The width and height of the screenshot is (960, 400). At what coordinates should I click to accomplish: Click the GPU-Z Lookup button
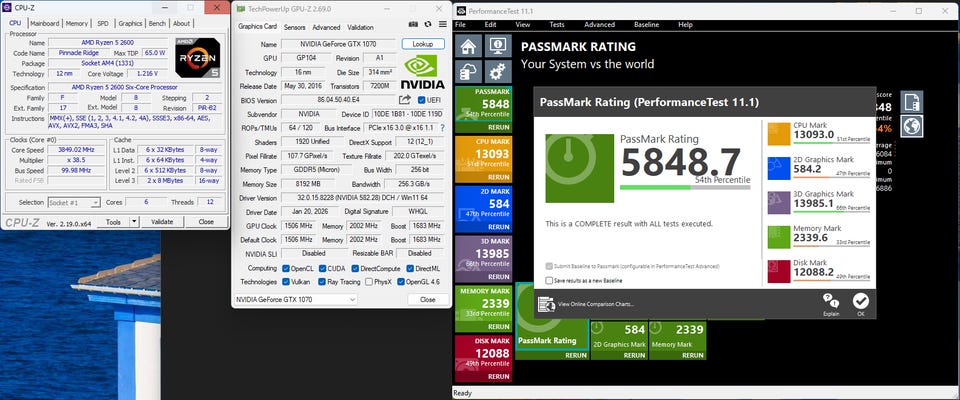tap(423, 44)
